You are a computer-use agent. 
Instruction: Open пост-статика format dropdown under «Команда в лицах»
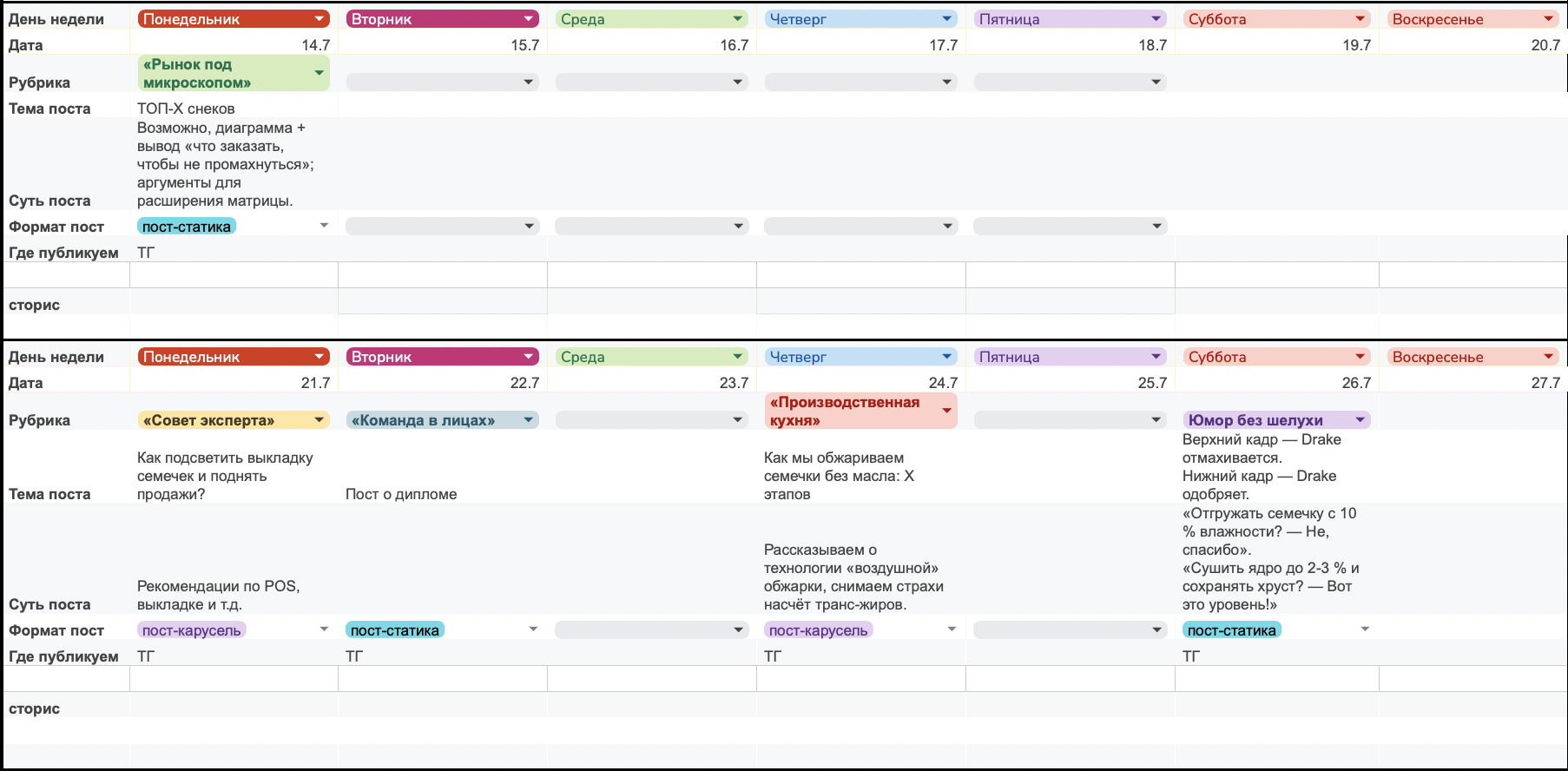click(x=533, y=629)
